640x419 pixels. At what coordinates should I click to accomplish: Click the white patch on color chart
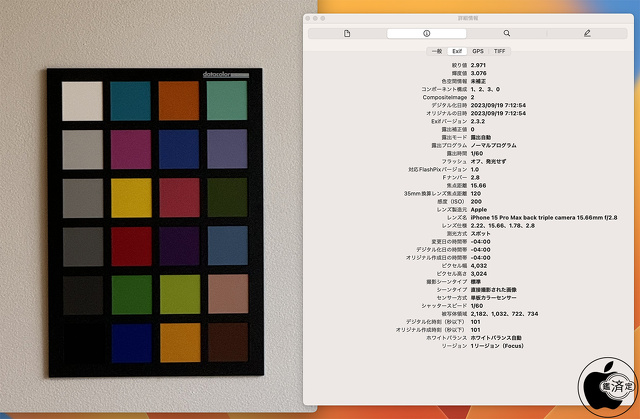(x=82, y=100)
